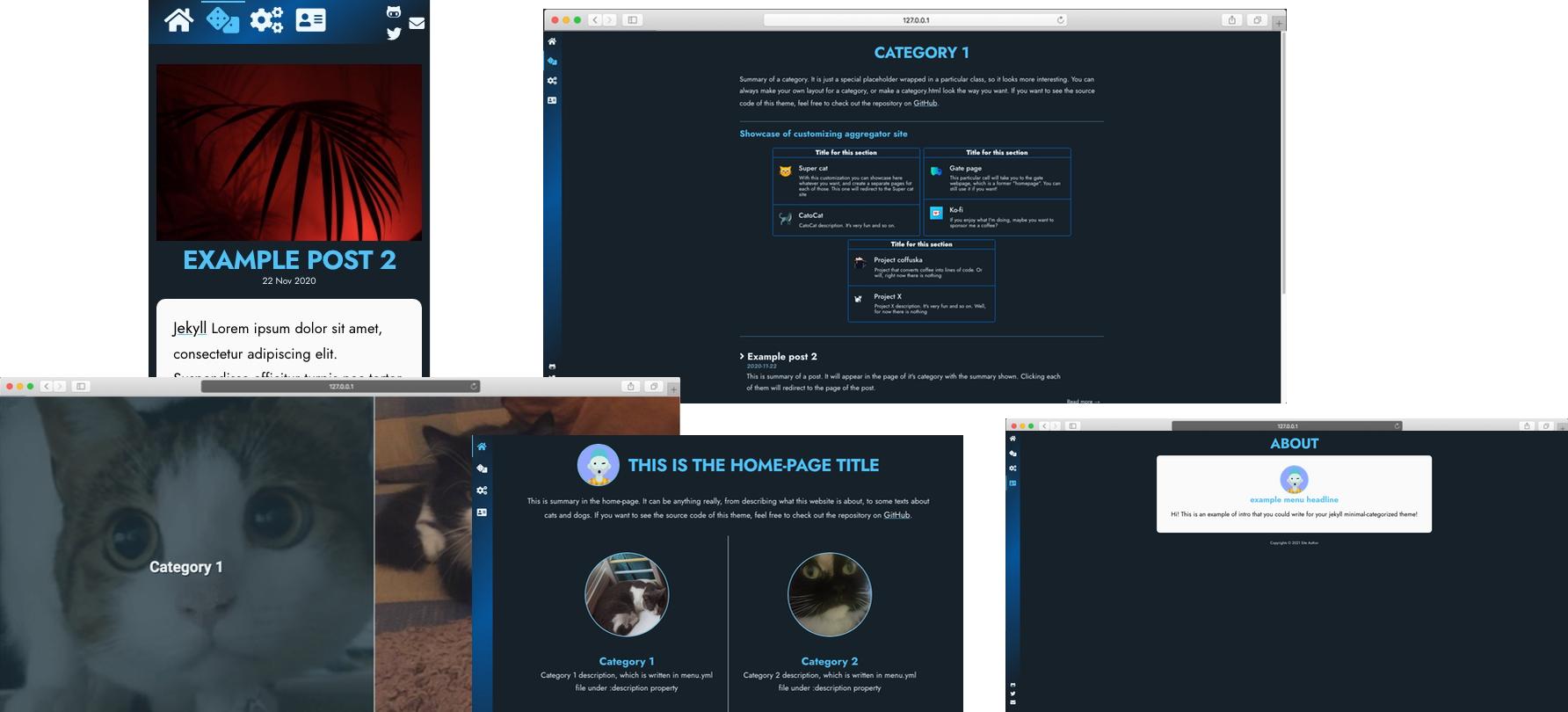Click ID card icon in About window sidebar
1568x712 pixels.
tap(1013, 483)
